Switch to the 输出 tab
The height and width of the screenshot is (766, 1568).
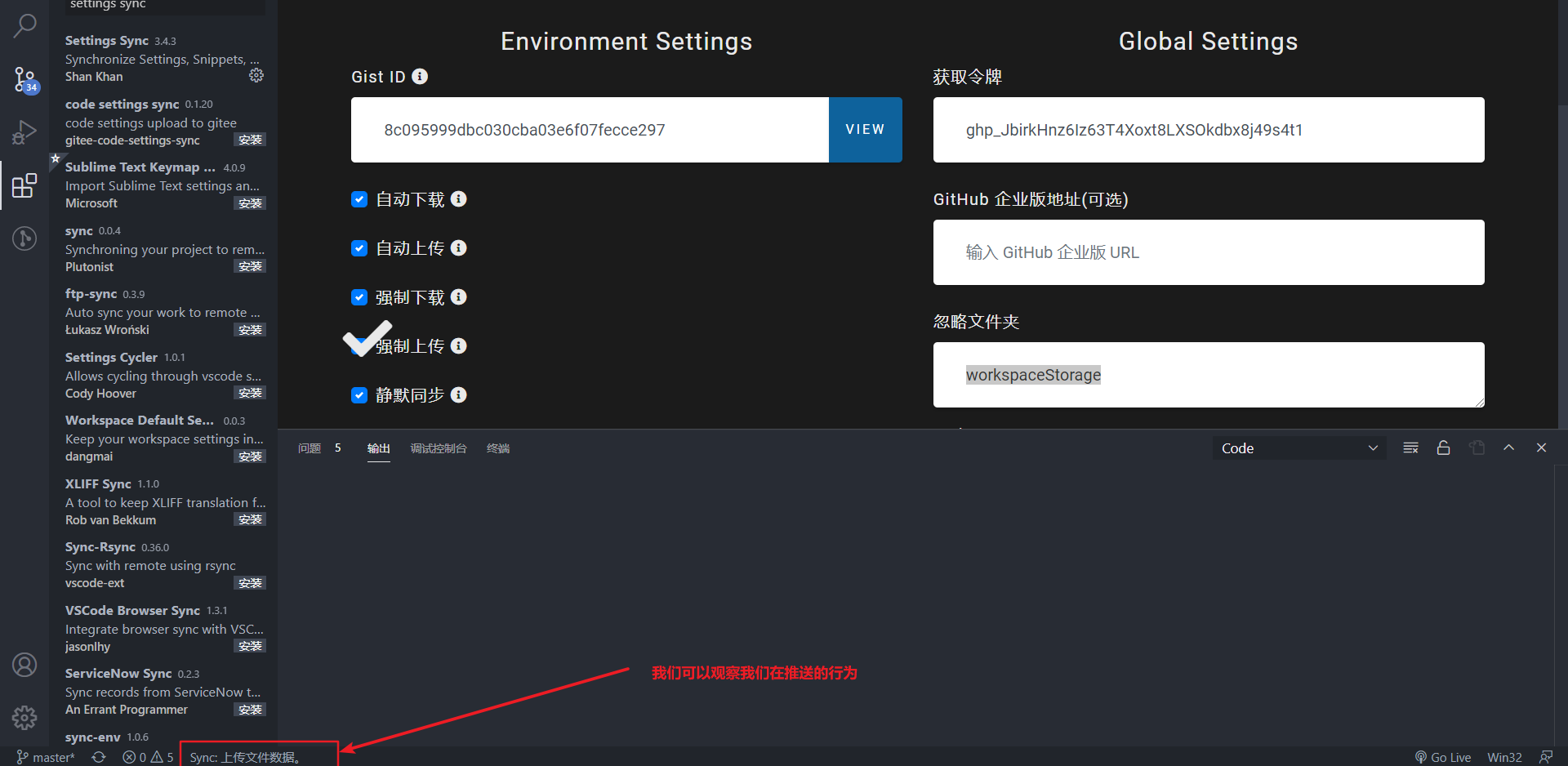coord(378,448)
